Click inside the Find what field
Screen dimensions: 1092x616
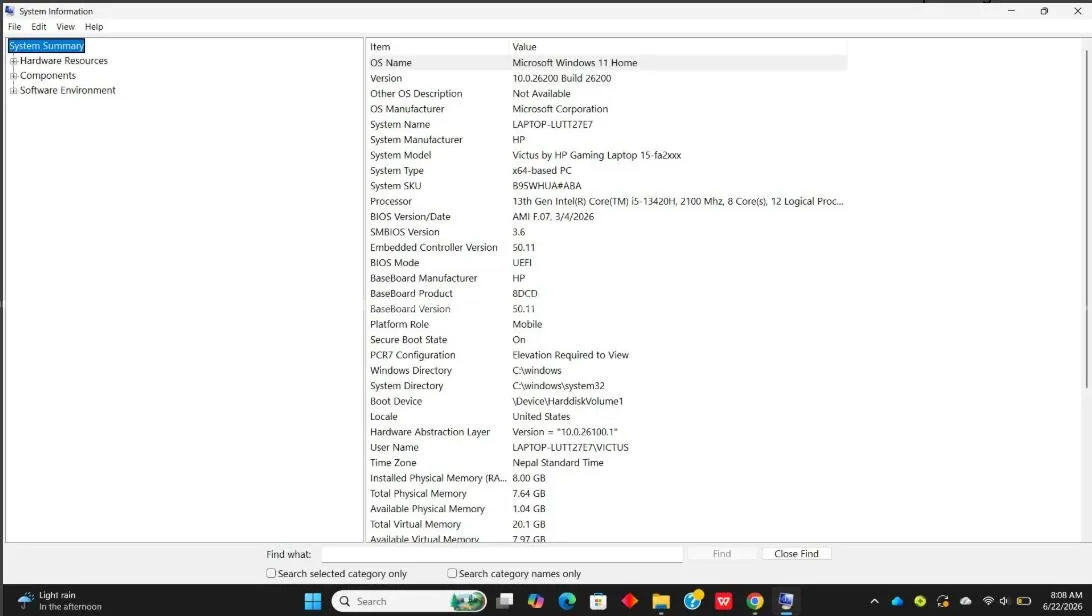tap(502, 555)
